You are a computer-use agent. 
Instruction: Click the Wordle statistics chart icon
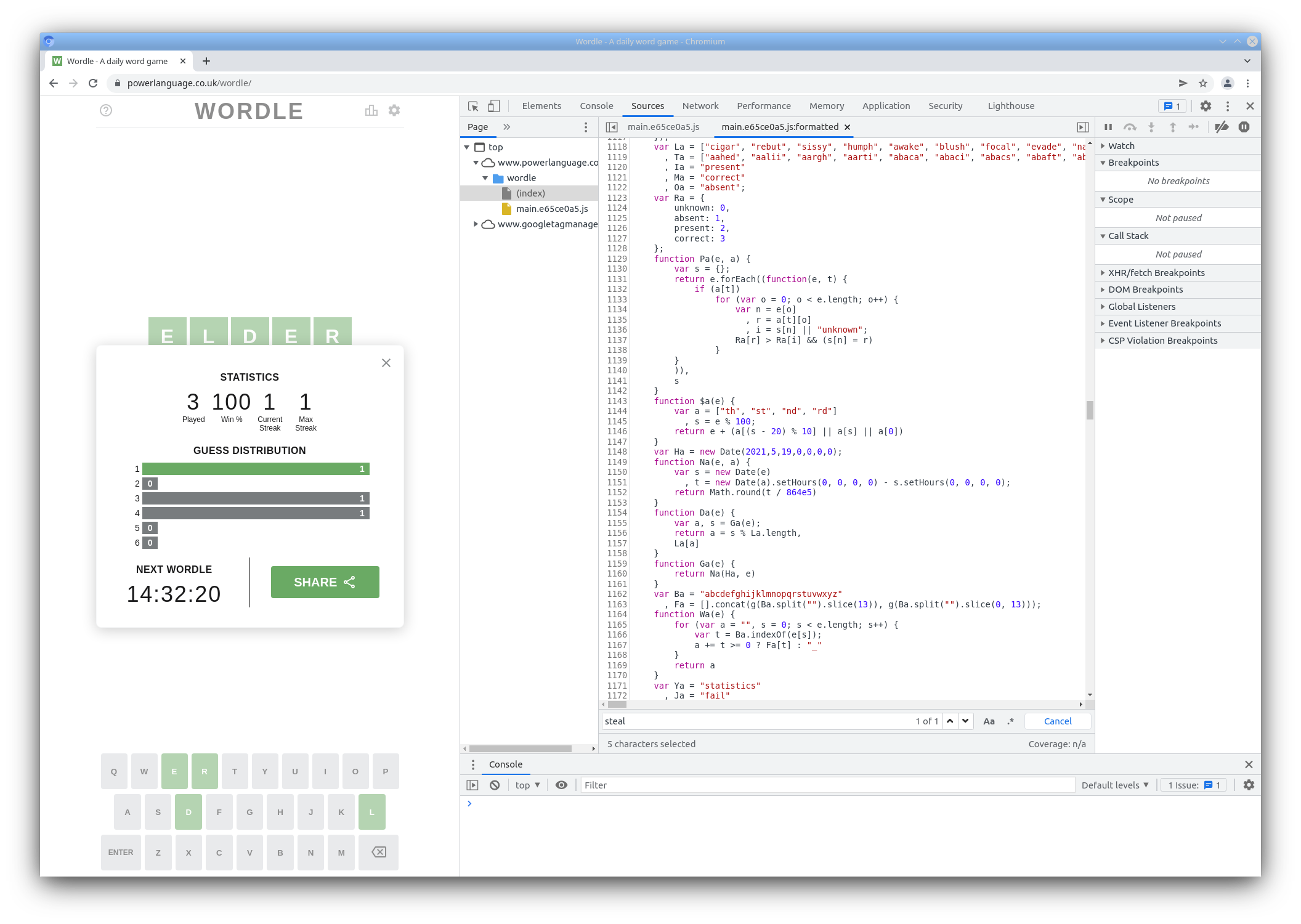click(371, 110)
